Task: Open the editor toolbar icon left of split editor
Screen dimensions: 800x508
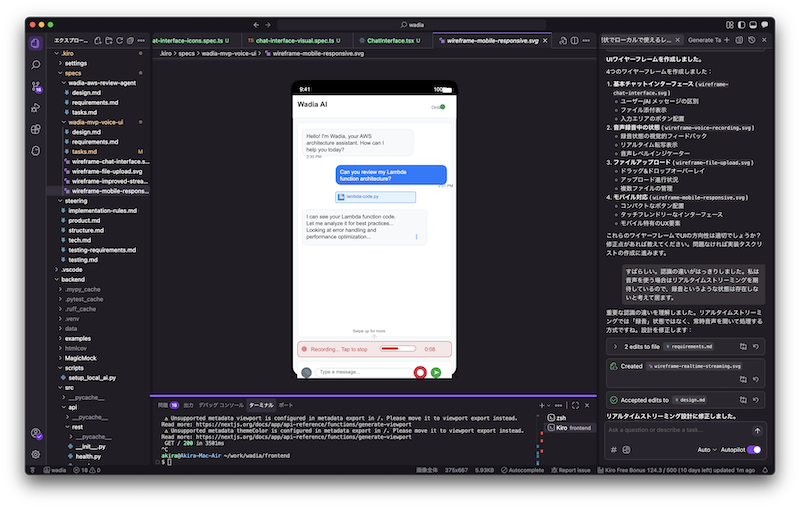Action: point(563,40)
